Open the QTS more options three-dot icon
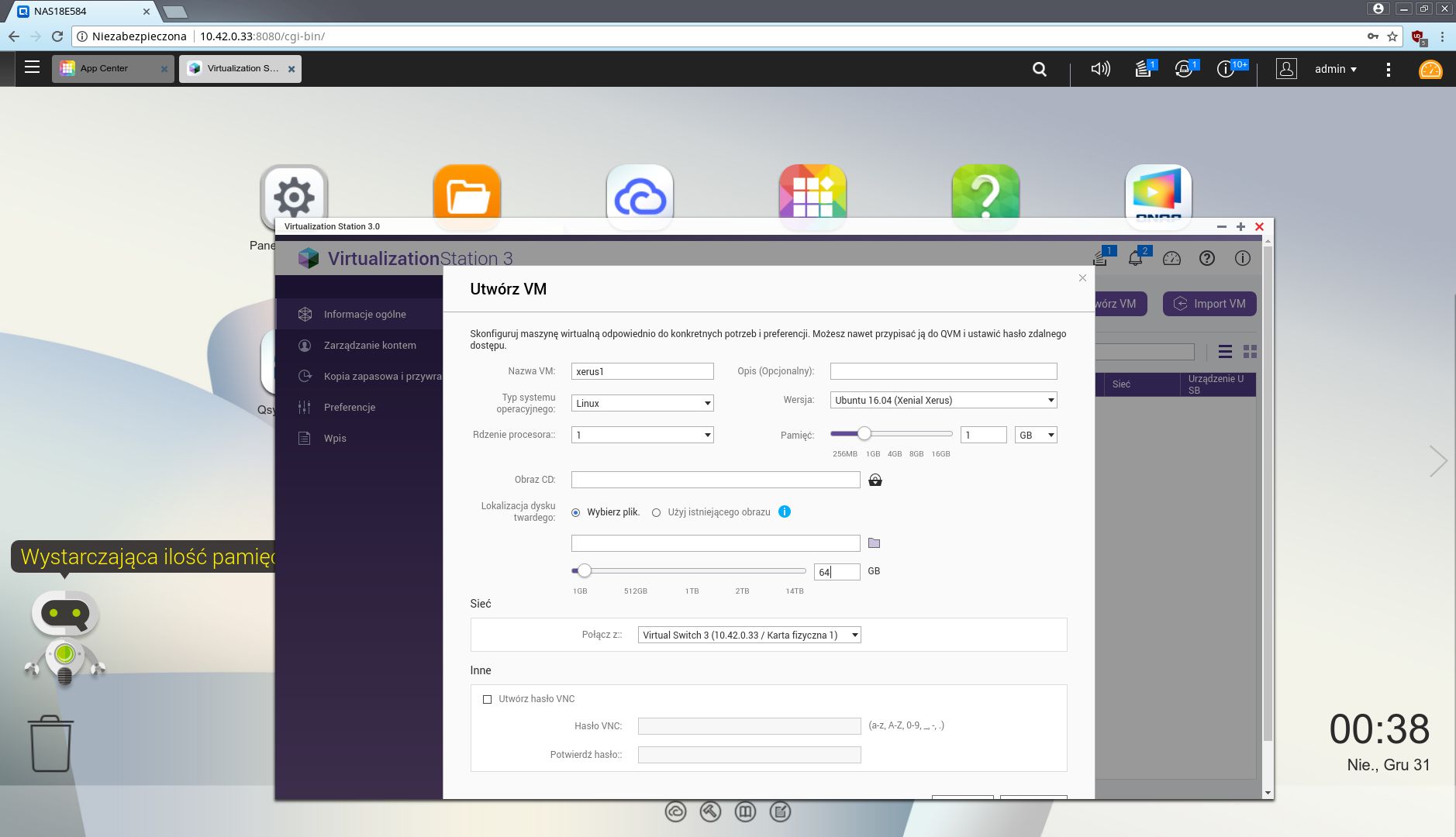The image size is (1456, 837). click(x=1388, y=69)
